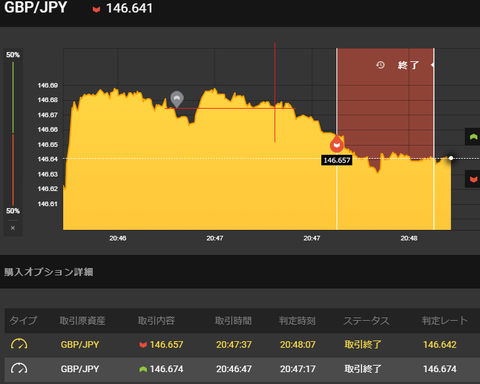
Task: Click settlement rate 146.642
Action: click(x=440, y=345)
